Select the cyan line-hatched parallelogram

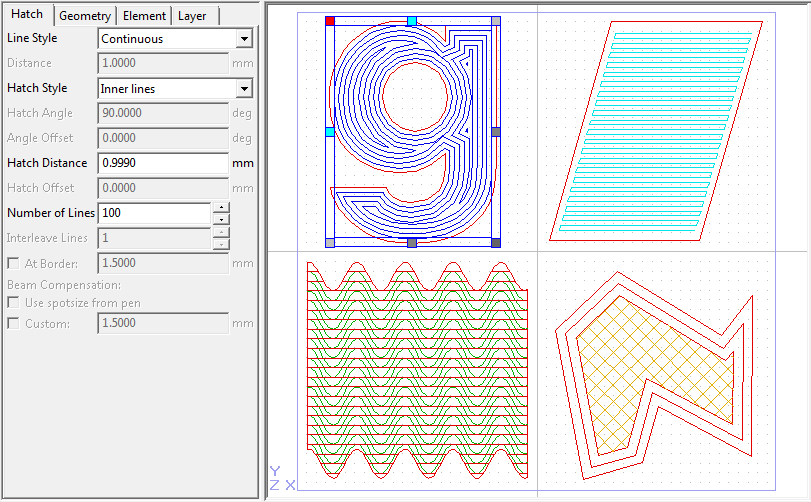656,131
